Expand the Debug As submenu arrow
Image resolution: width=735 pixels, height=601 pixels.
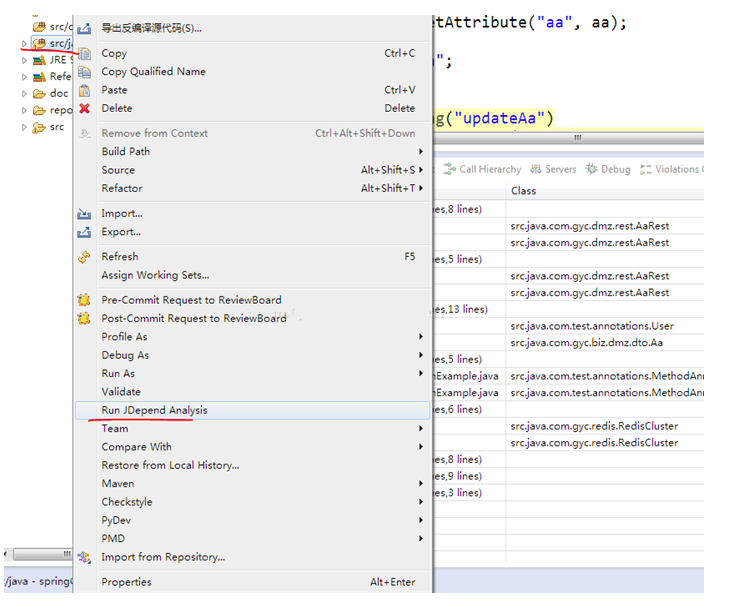[x=421, y=355]
